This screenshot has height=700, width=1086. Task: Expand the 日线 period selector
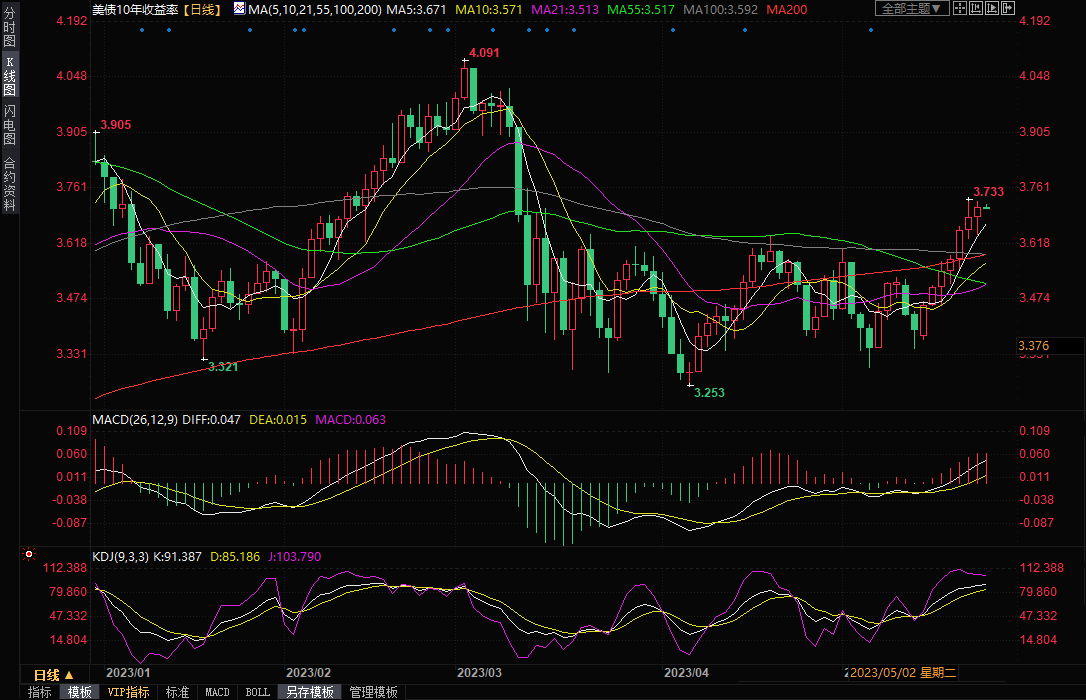point(54,675)
